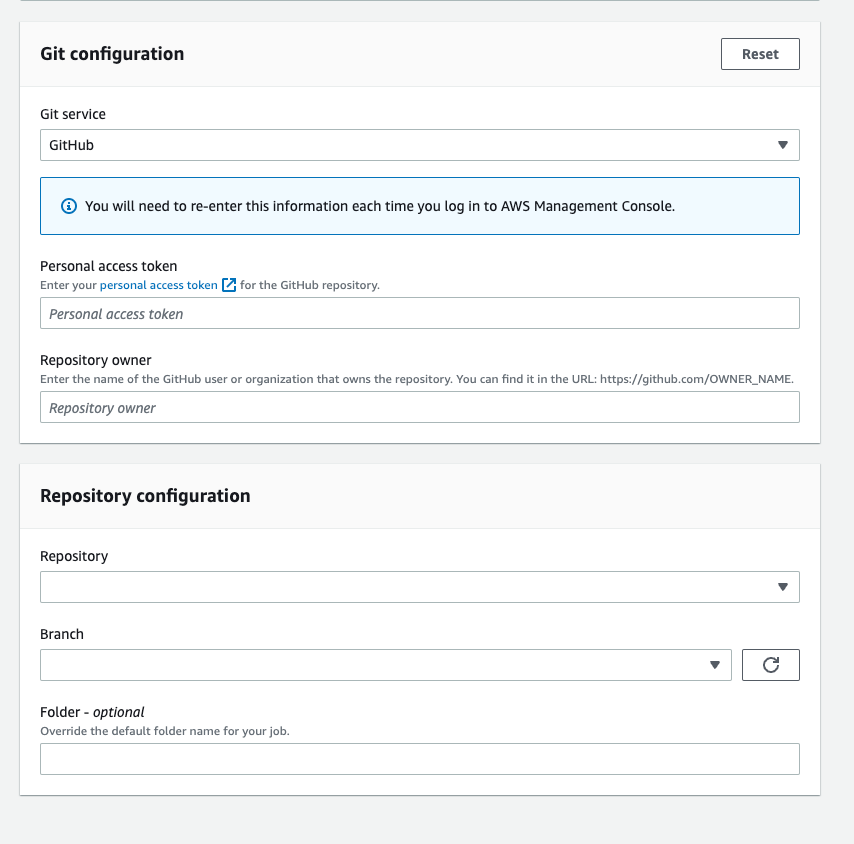The width and height of the screenshot is (854, 844).
Task: Select GitHub in the Git service field
Action: click(420, 144)
